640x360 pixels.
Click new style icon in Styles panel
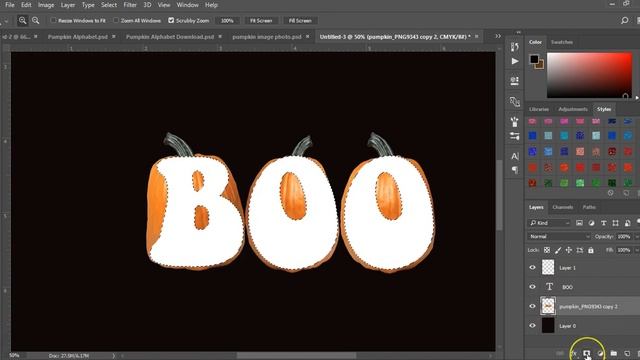click(626, 193)
